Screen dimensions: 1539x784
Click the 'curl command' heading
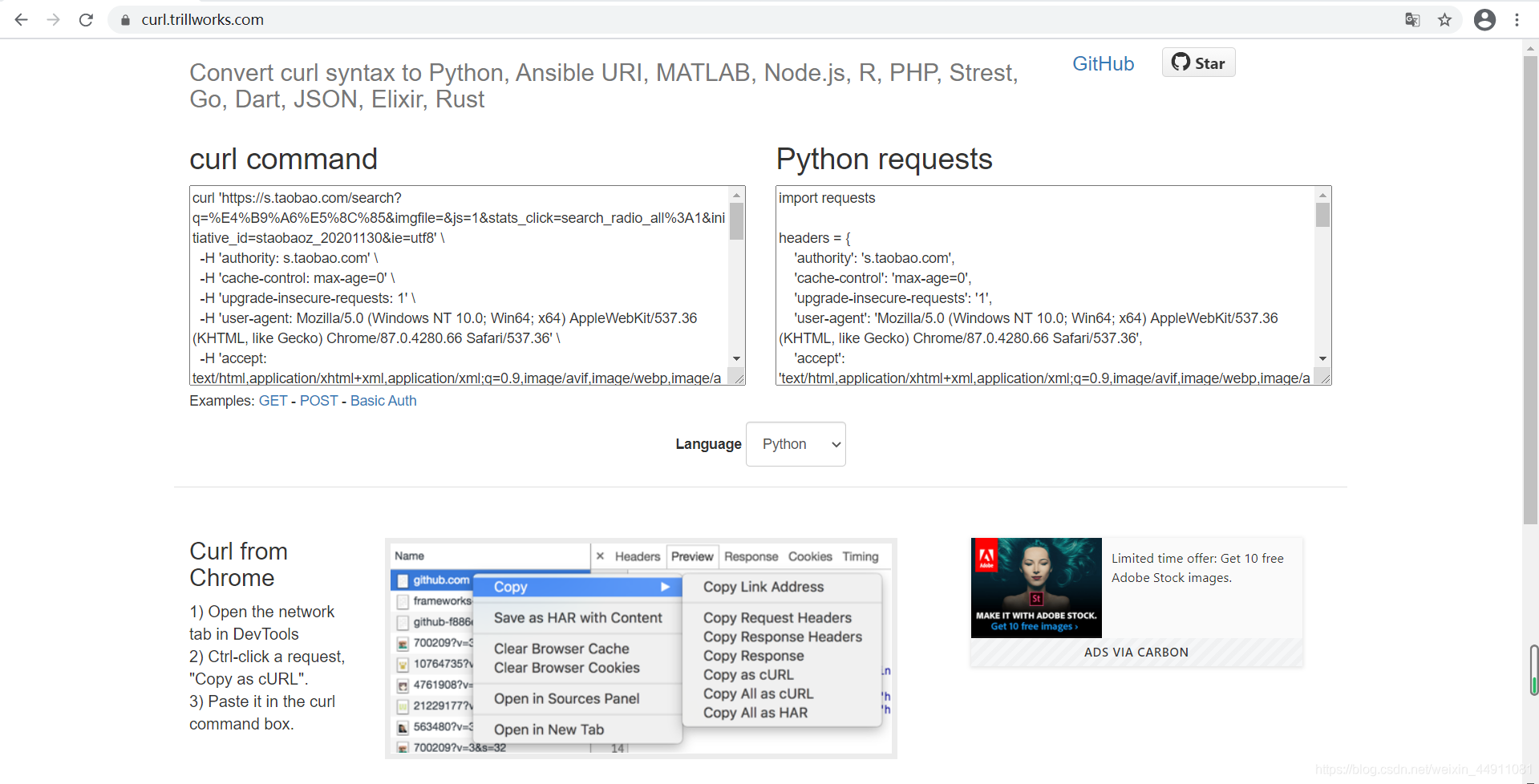point(283,160)
